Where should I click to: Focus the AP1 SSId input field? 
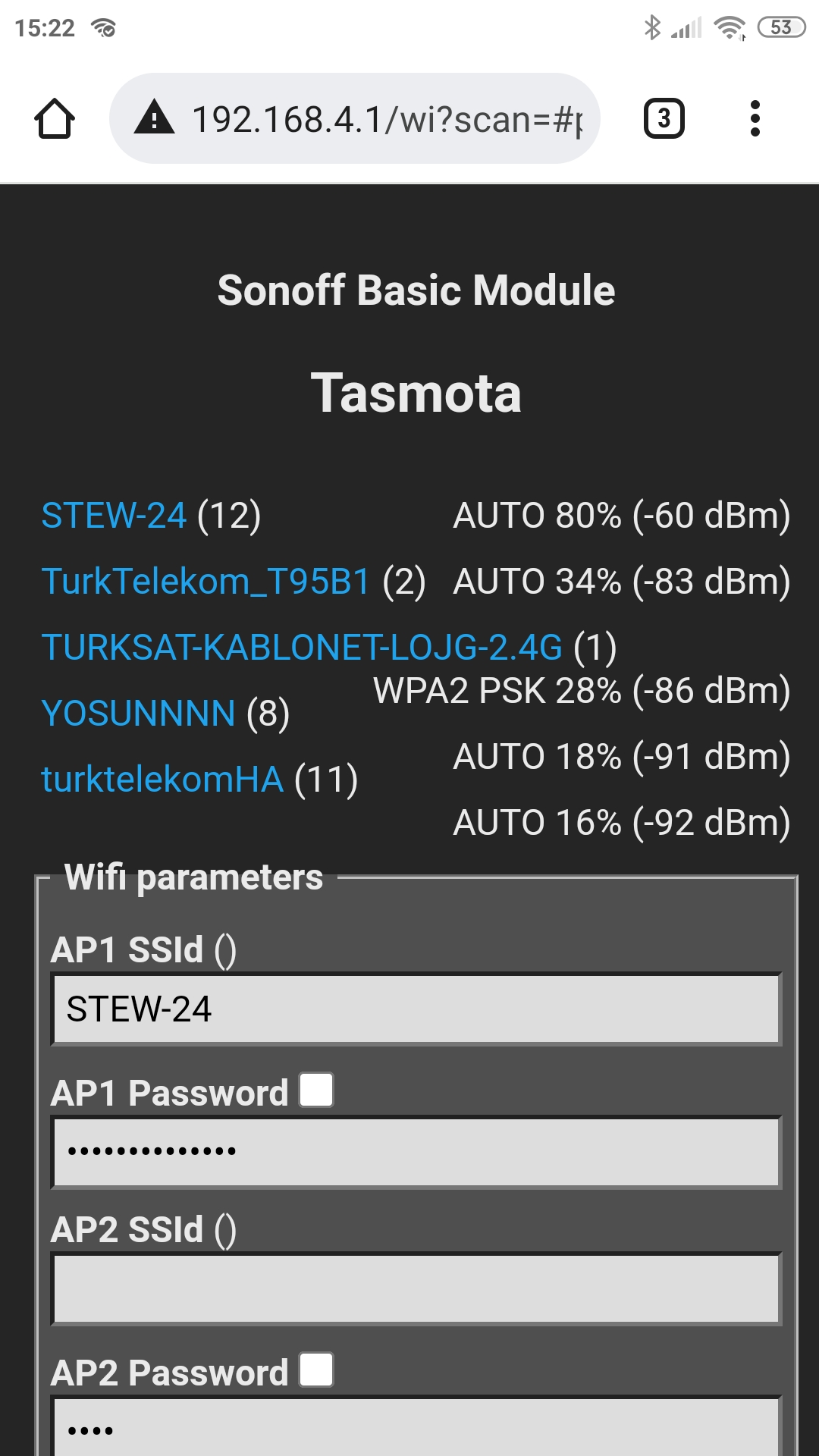tap(416, 1009)
